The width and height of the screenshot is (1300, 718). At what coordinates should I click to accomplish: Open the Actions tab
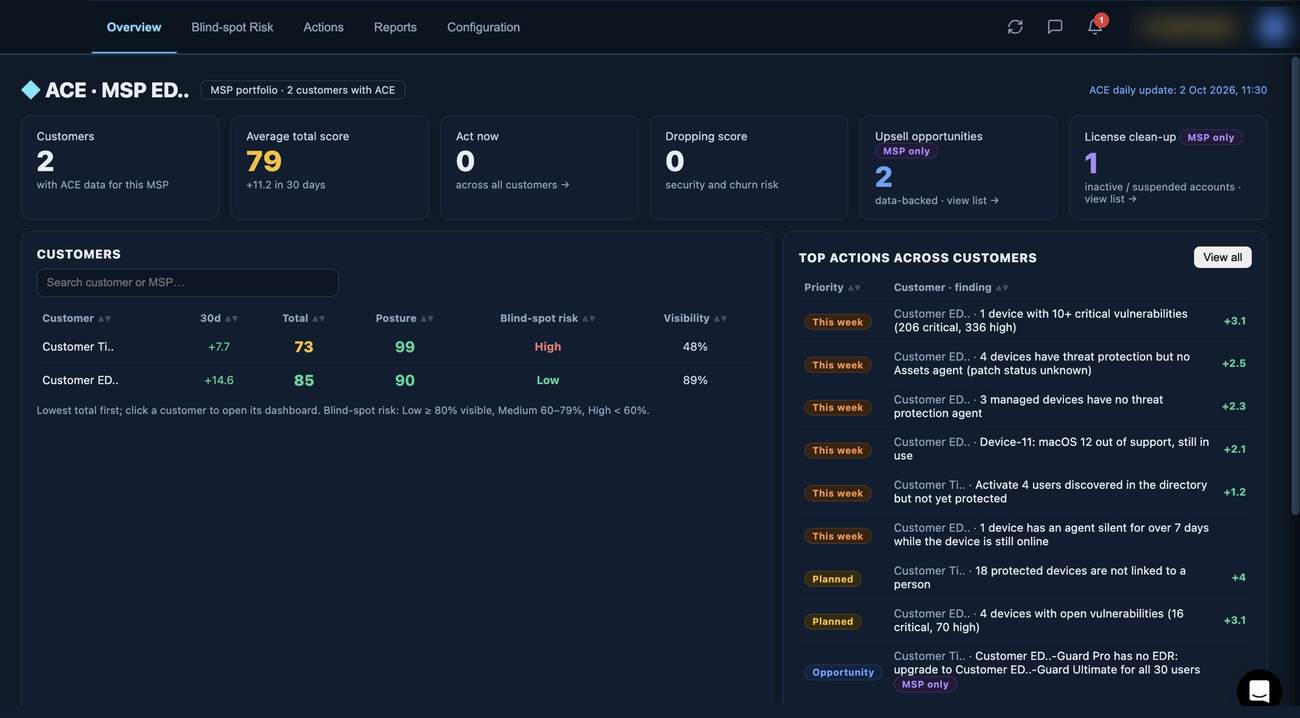point(324,27)
